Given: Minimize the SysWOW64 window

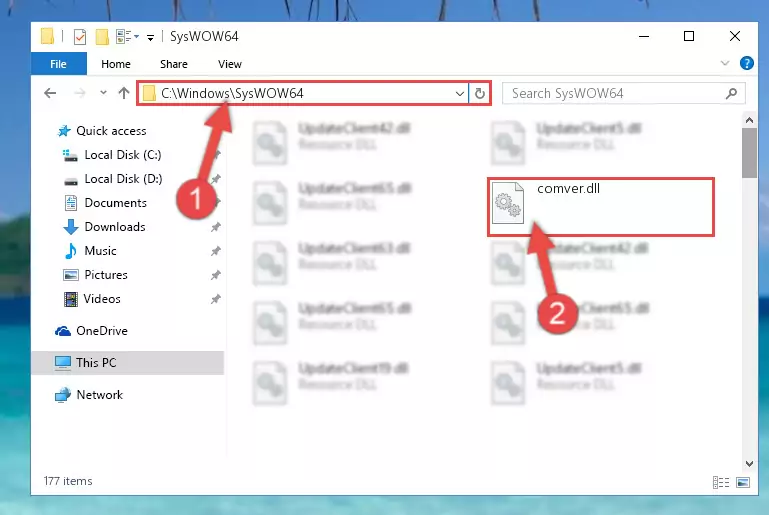Looking at the screenshot, I should coord(644,36).
